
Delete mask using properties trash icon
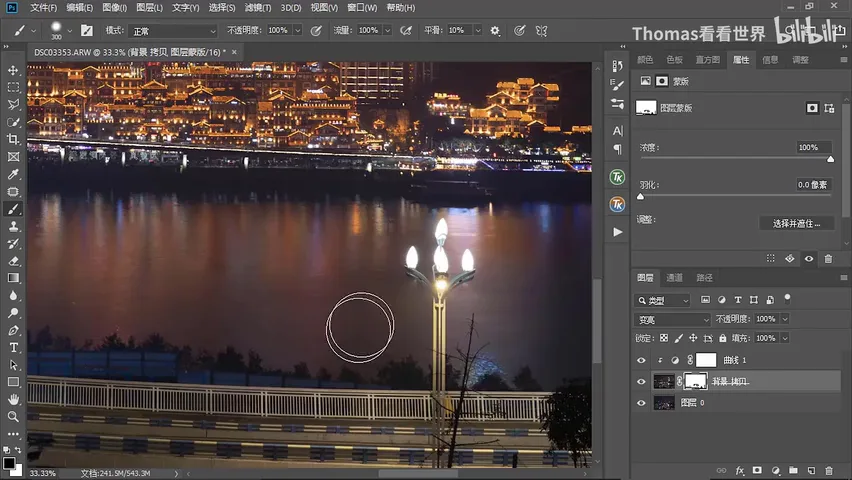coord(828,259)
